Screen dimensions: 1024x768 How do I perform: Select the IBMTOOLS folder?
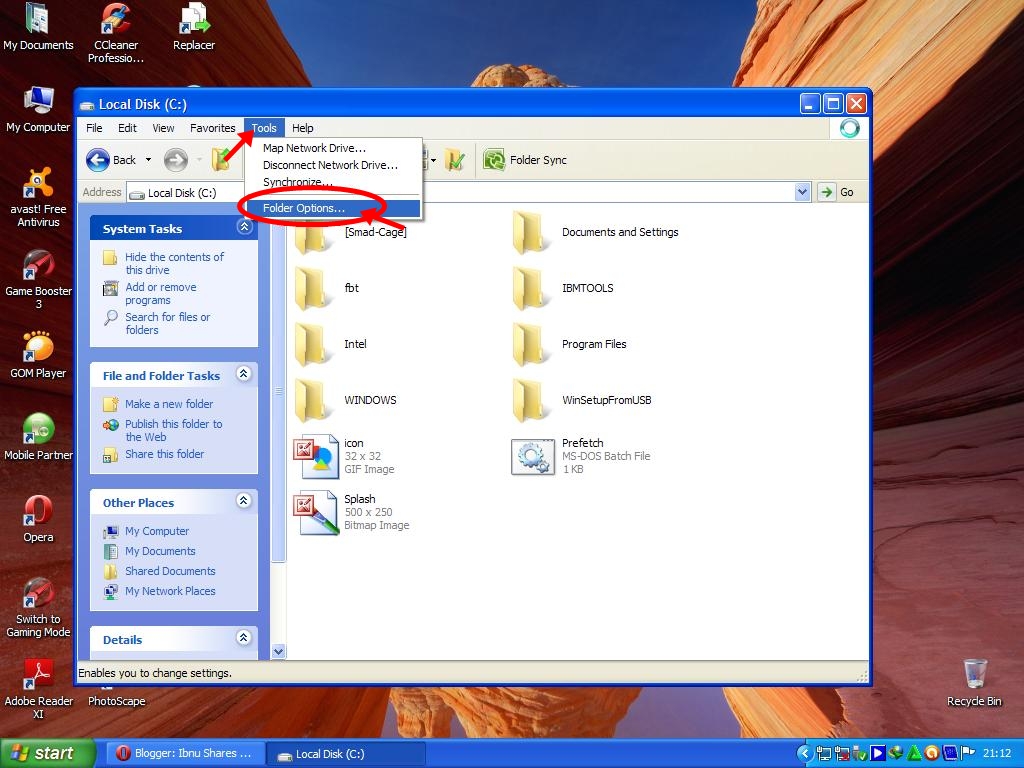tap(562, 288)
